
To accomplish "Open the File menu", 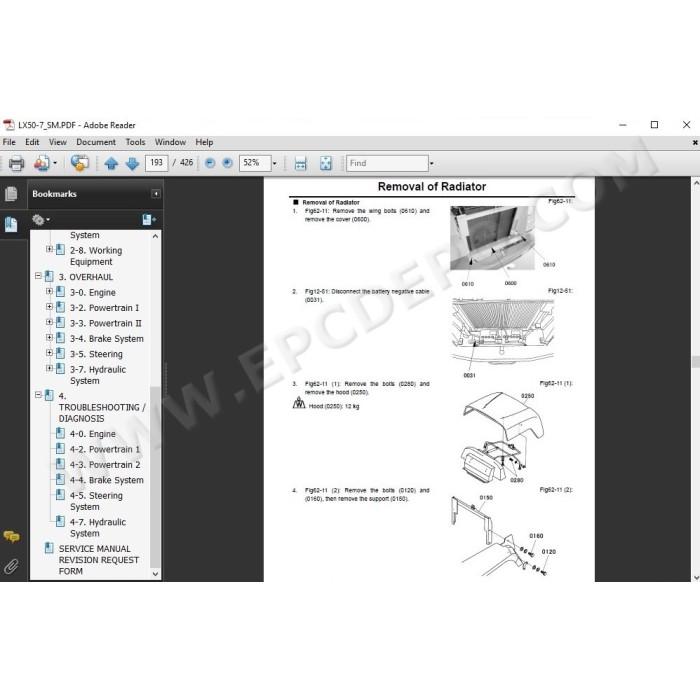I will pyautogui.click(x=9, y=142).
